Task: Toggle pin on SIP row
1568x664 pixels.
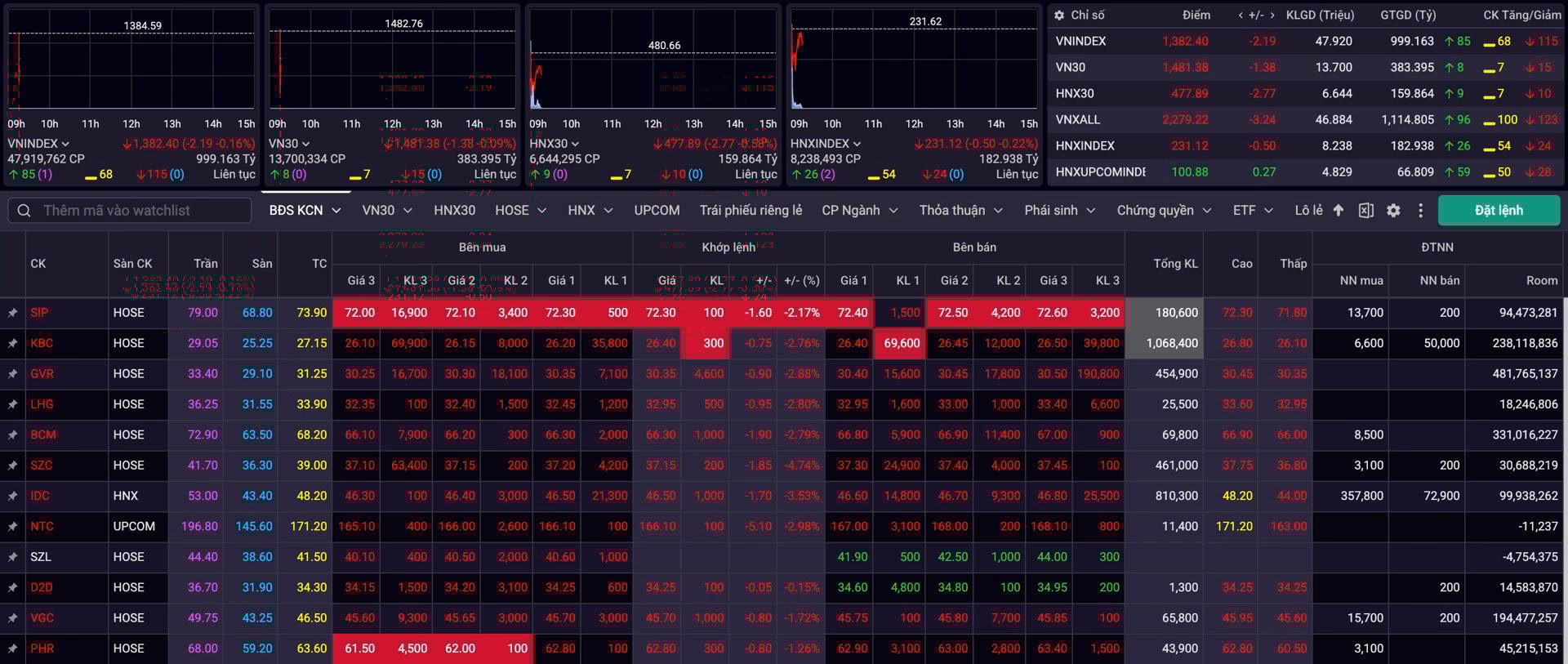Action: 13,313
